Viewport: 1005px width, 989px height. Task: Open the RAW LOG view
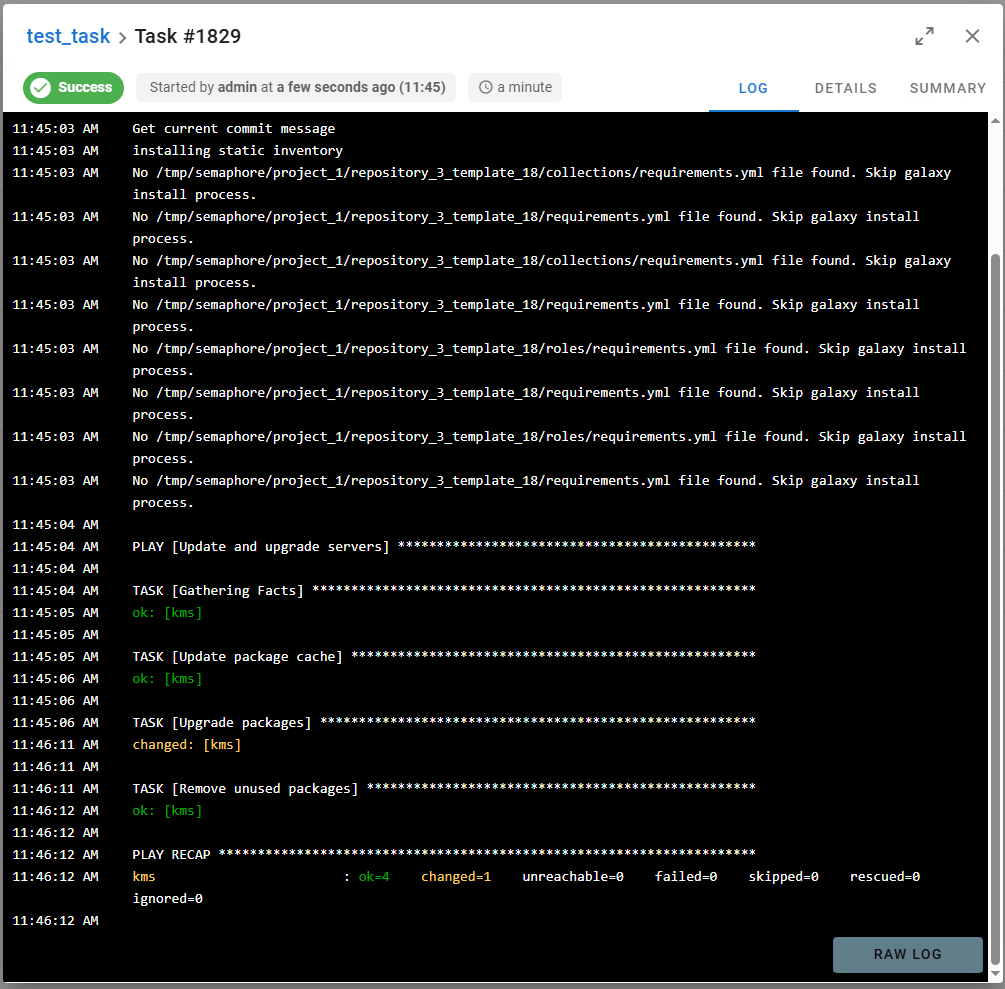(907, 954)
